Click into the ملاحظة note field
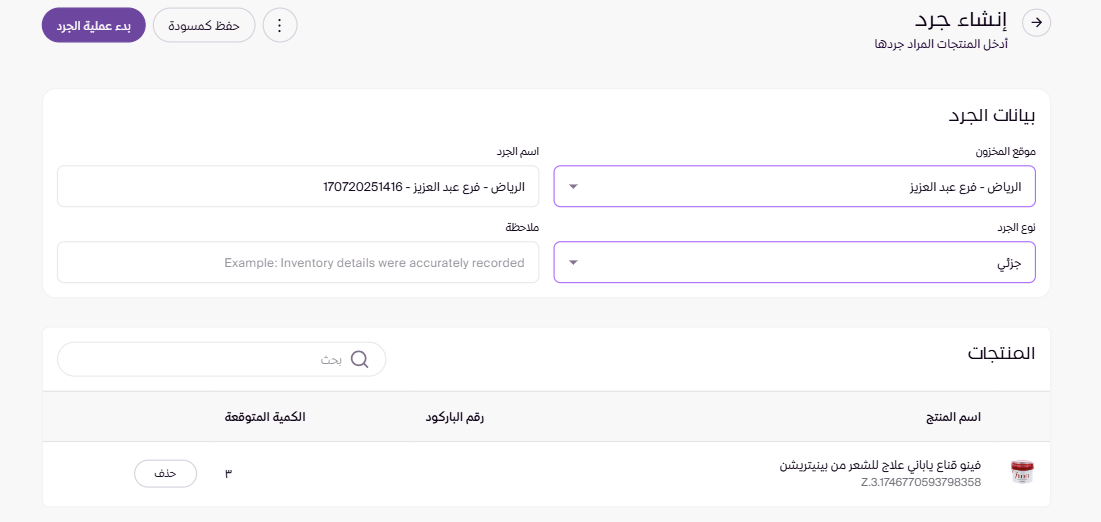The image size is (1101, 522). 298,263
